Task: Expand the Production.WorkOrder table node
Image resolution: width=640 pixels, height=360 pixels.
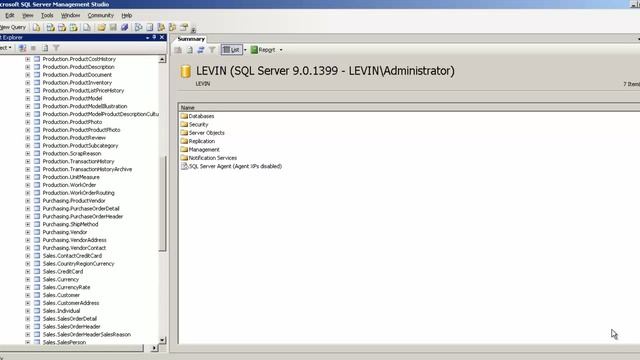Action: pos(27,185)
